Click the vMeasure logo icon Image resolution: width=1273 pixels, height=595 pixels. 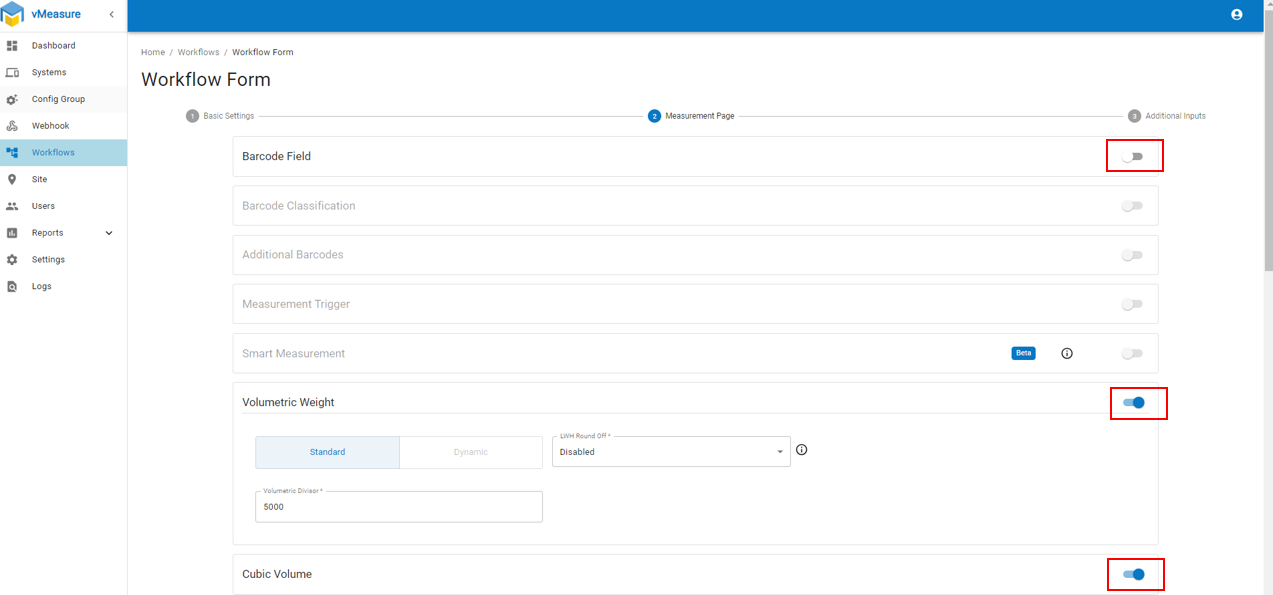(13, 14)
